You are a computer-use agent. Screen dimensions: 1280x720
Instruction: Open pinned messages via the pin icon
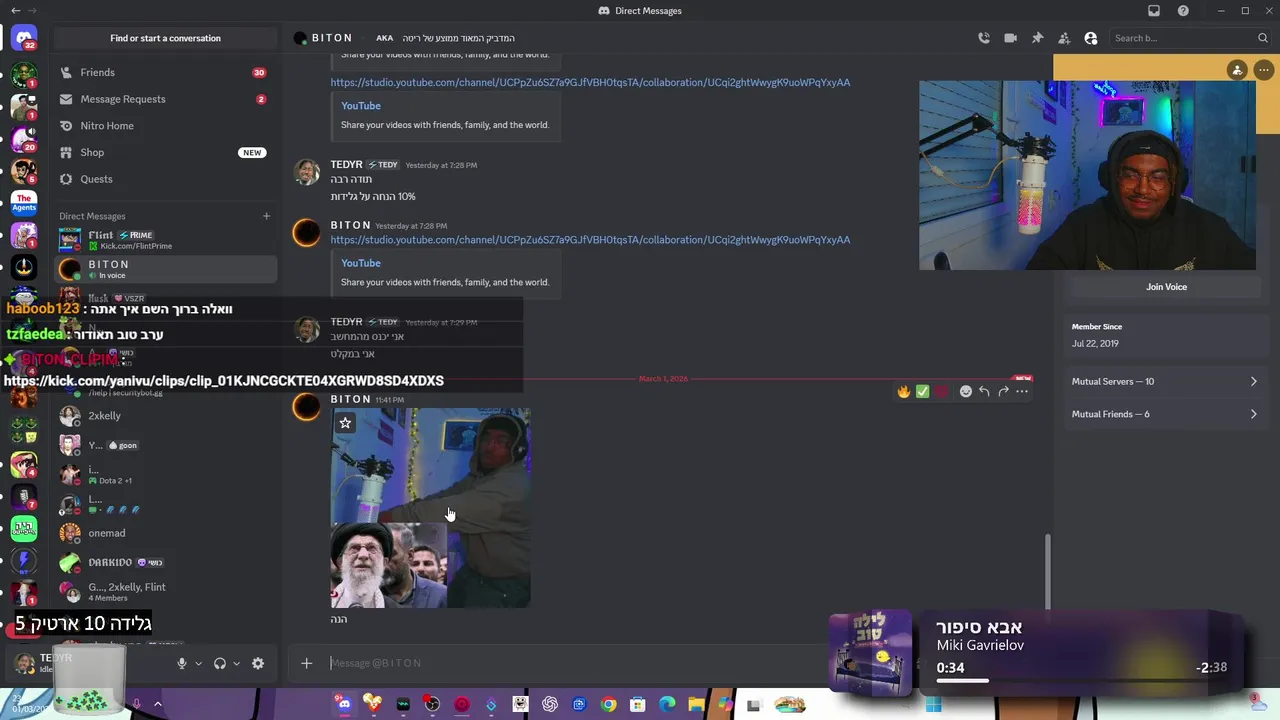[x=1037, y=38]
